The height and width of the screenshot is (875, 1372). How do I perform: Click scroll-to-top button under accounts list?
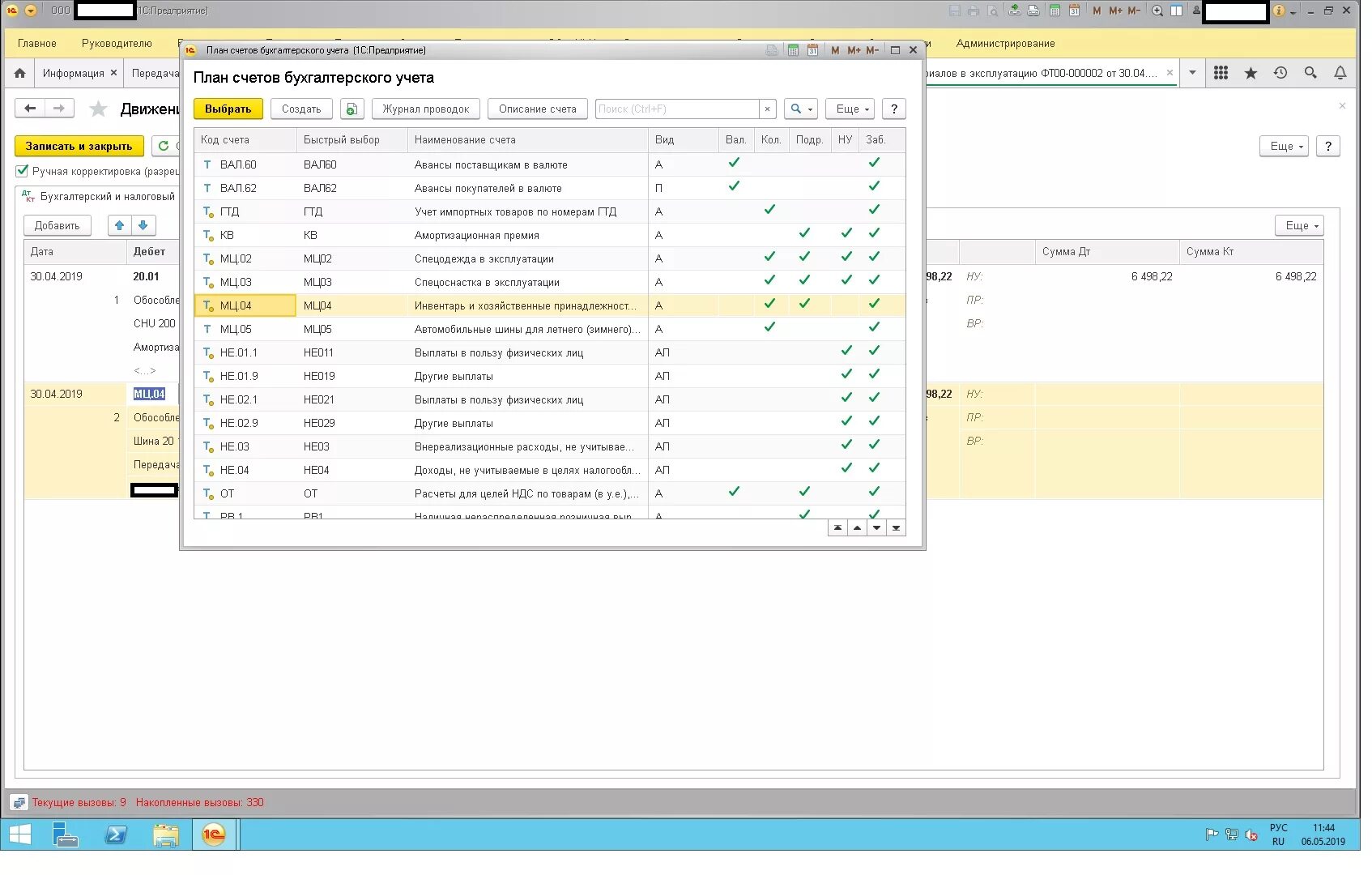tap(837, 528)
